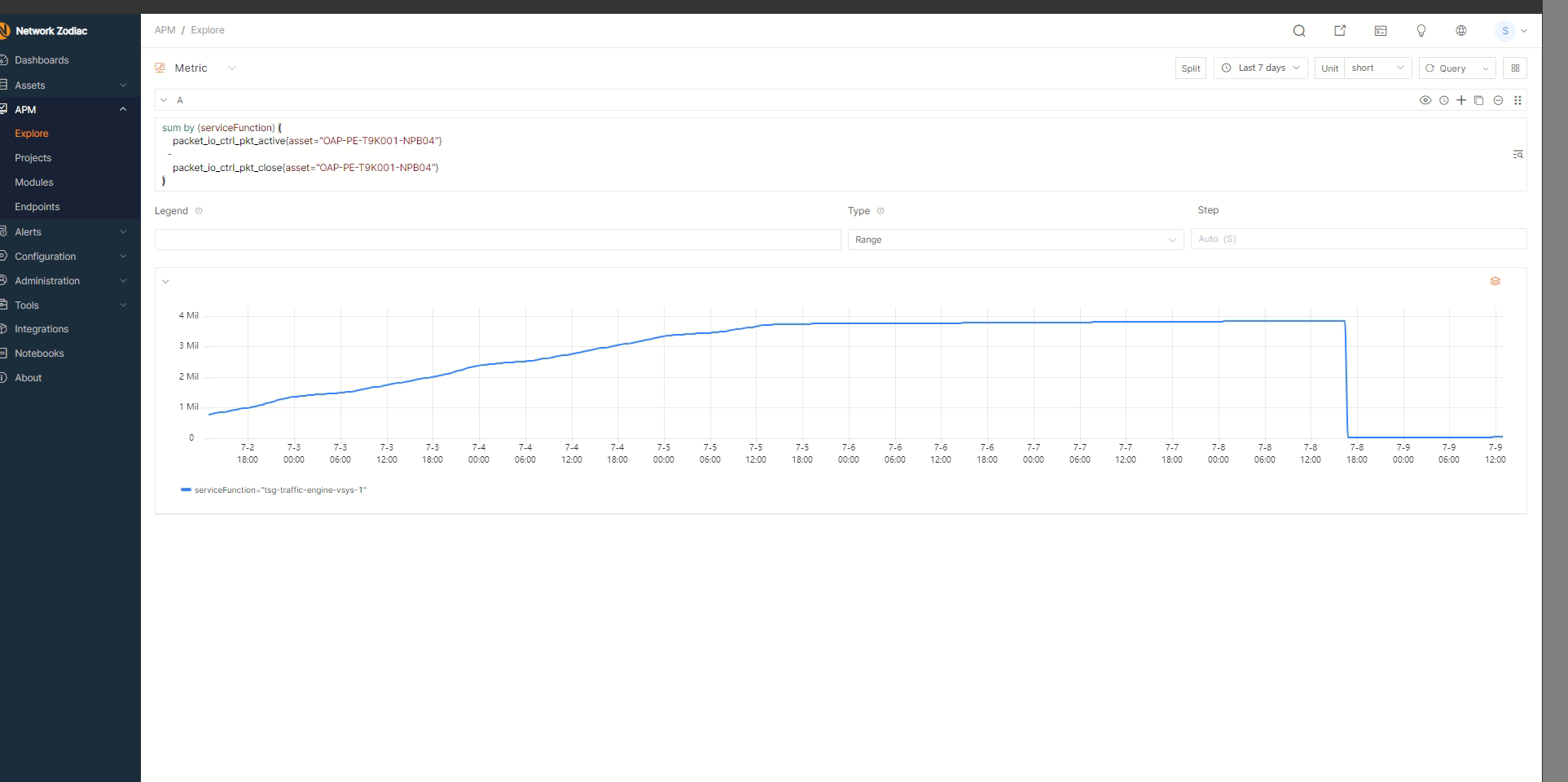The image size is (1568, 782).
Task: Open Dashboards in the sidebar
Action: pyautogui.click(x=42, y=60)
